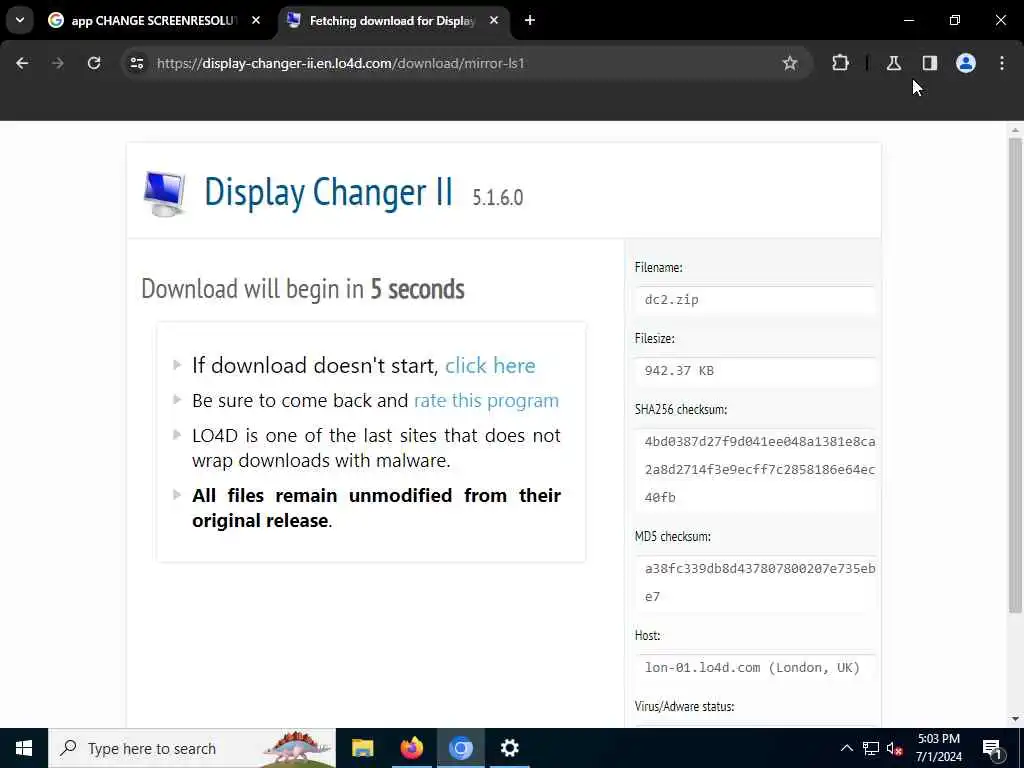Close the app CHANGE SCREENRESOLUTION tab

[256, 21]
